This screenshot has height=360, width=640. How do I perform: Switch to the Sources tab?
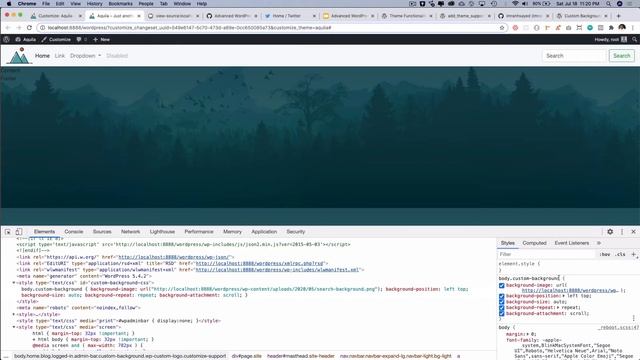pyautogui.click(x=102, y=231)
